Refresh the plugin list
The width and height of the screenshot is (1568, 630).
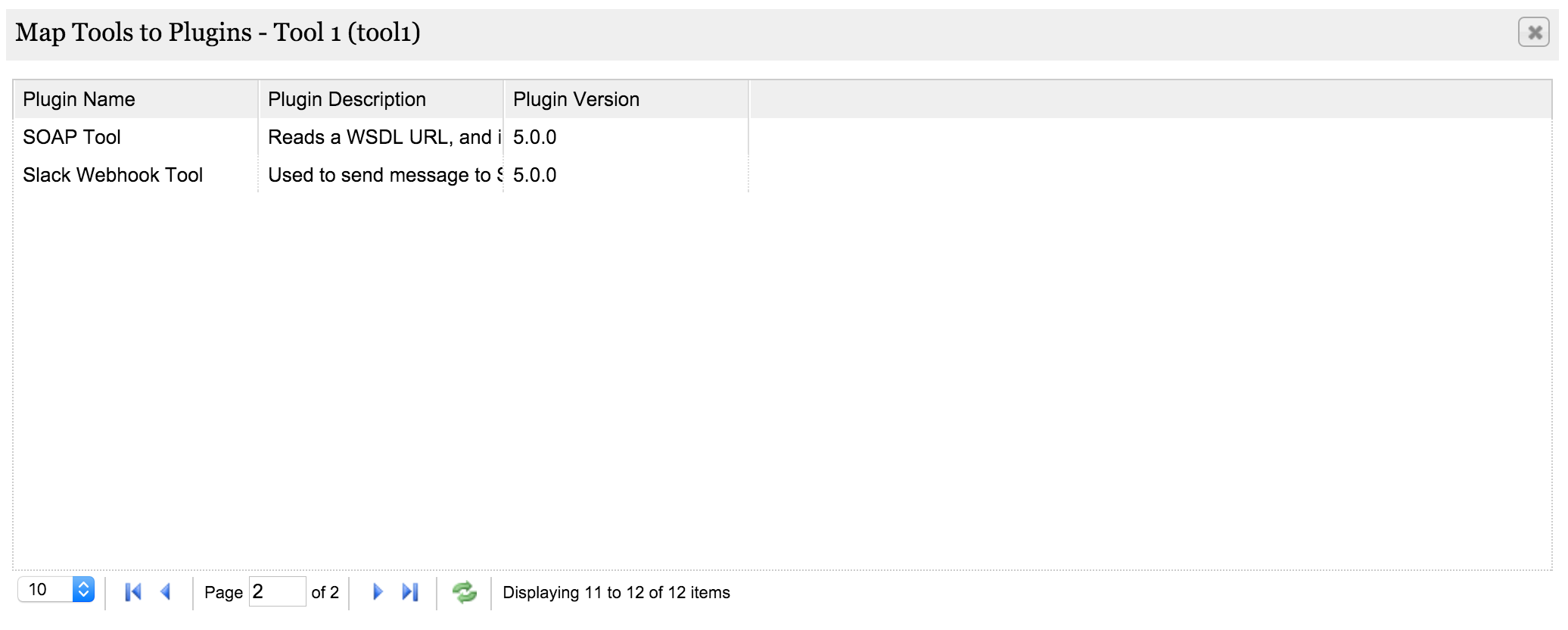click(464, 592)
